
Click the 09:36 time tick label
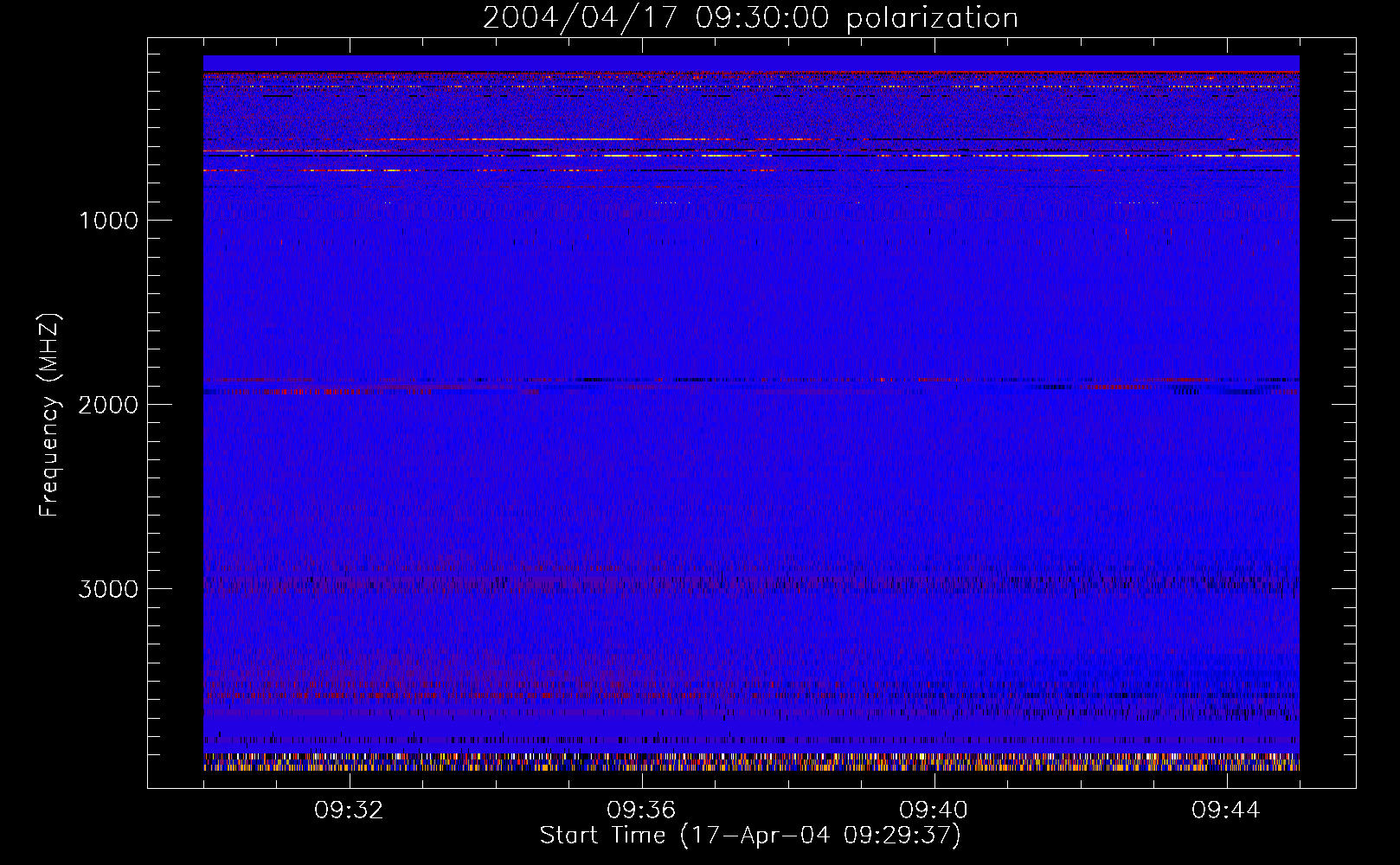[641, 811]
